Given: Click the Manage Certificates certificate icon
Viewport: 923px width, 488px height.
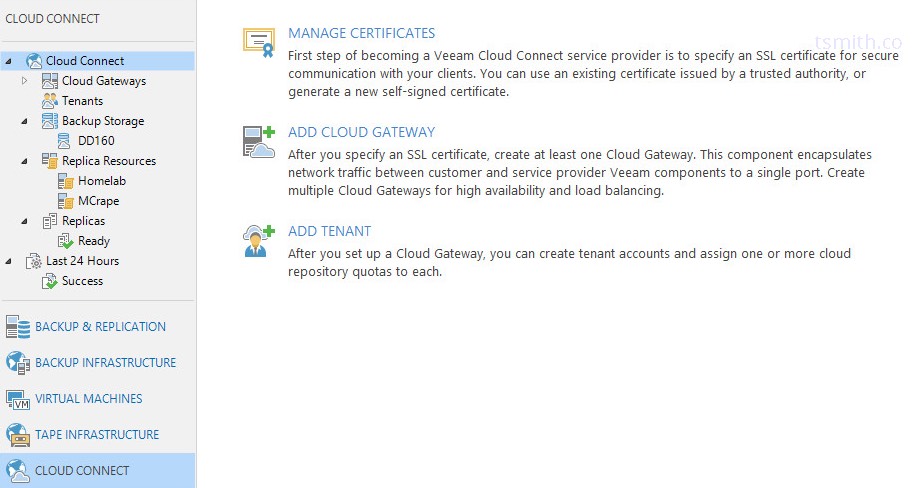Looking at the screenshot, I should 258,43.
